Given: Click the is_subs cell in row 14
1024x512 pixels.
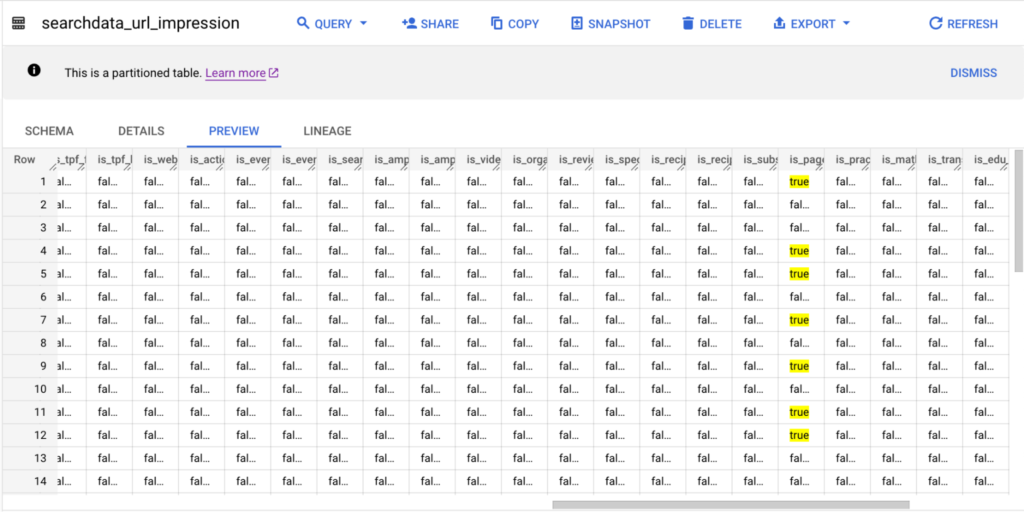Looking at the screenshot, I should point(756,481).
